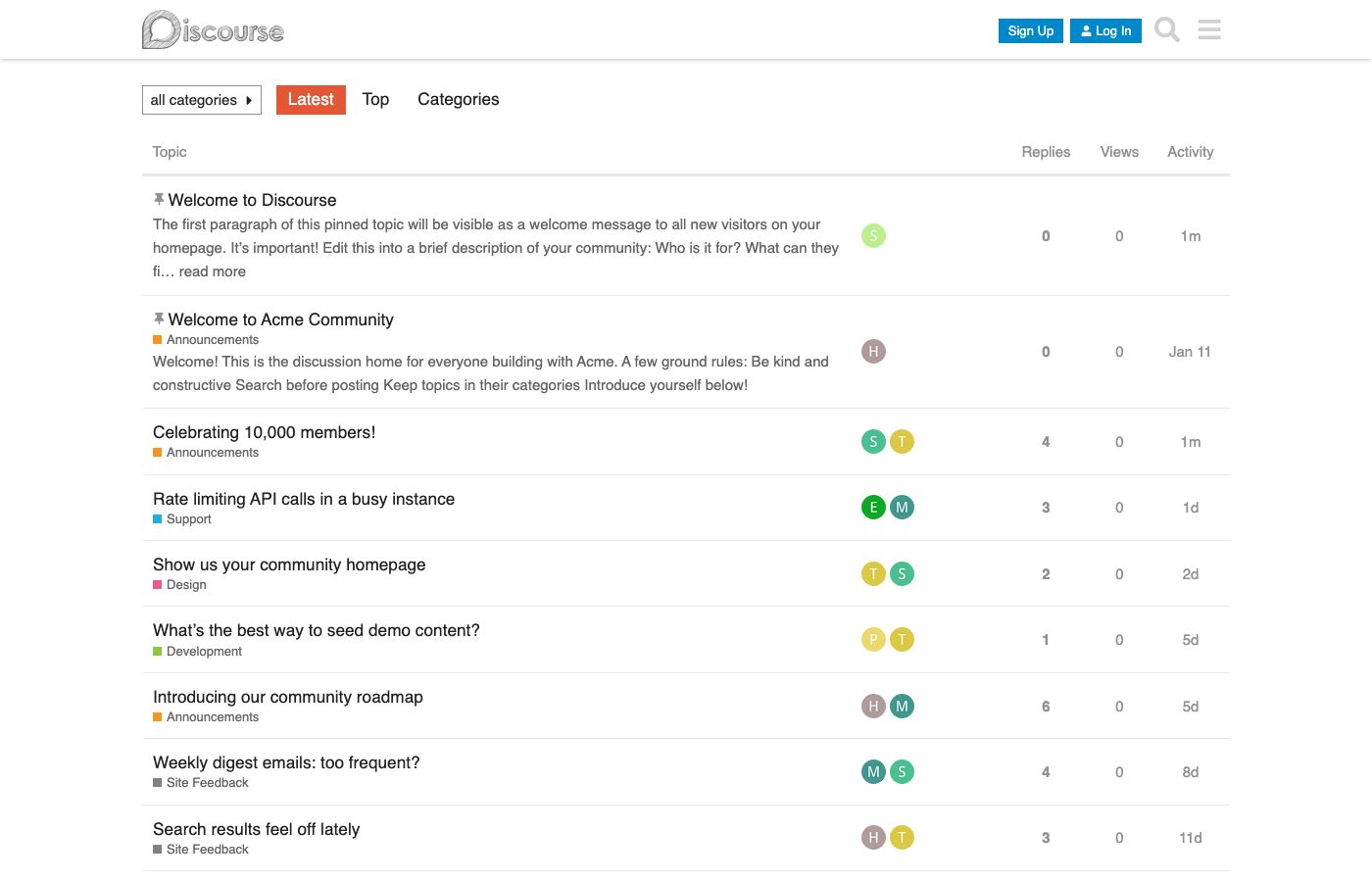
Task: Click reply count 4 on Celebrating 10,000 members
Action: point(1046,442)
